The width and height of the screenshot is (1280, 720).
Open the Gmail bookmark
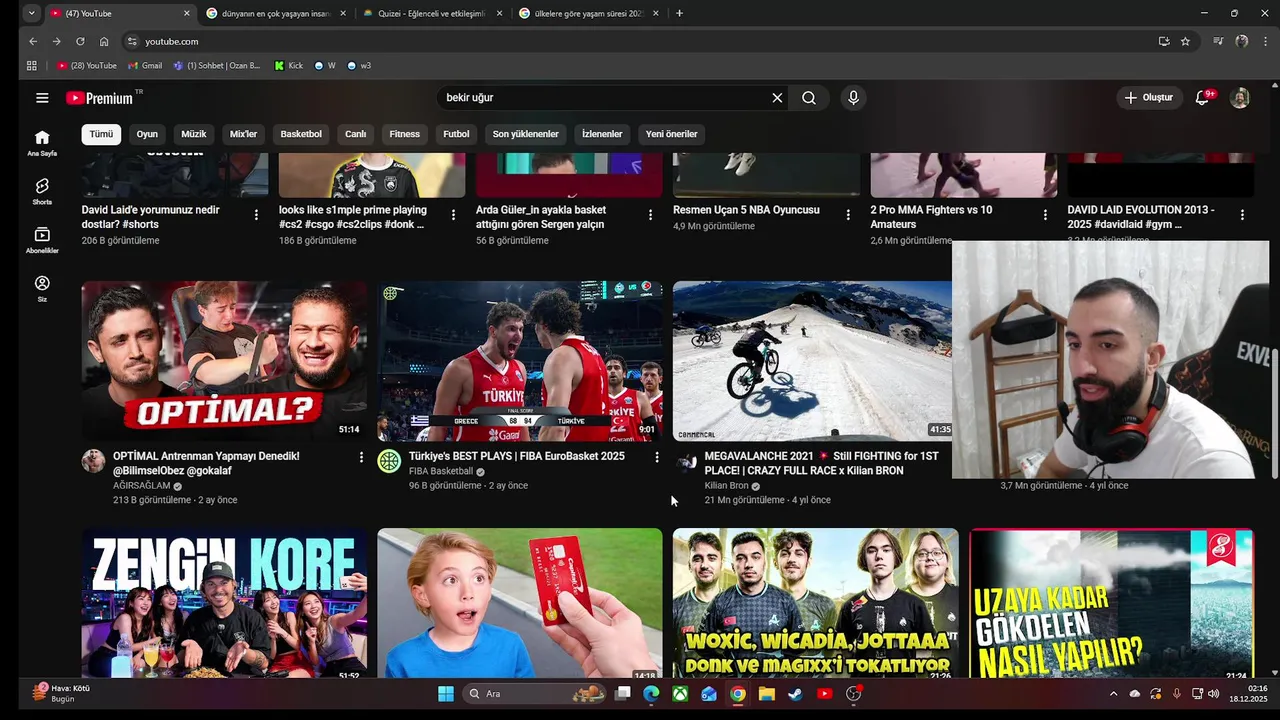coord(145,65)
